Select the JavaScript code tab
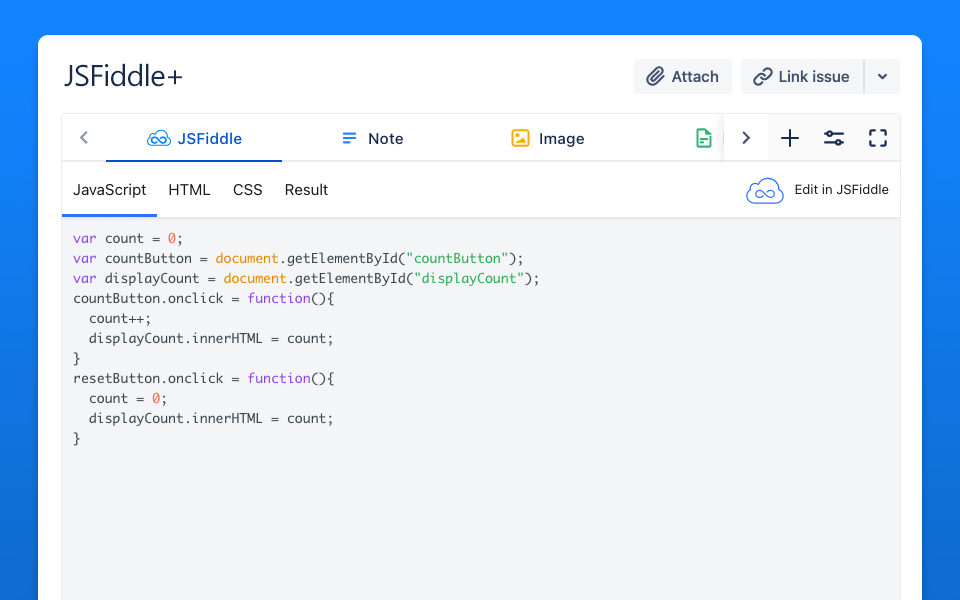Screen dimensions: 960x600 pos(110,190)
